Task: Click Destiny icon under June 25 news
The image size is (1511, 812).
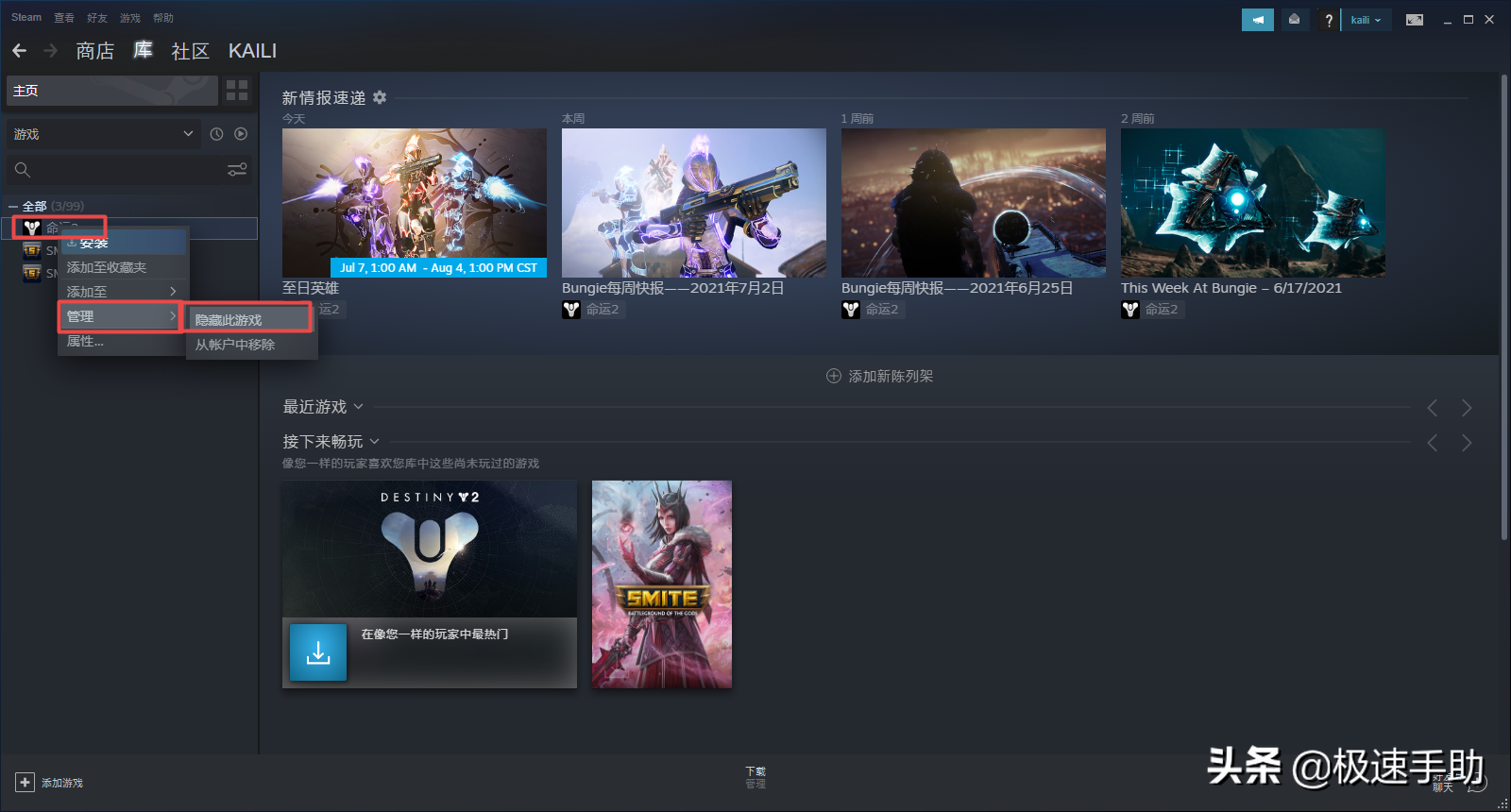Action: (851, 310)
